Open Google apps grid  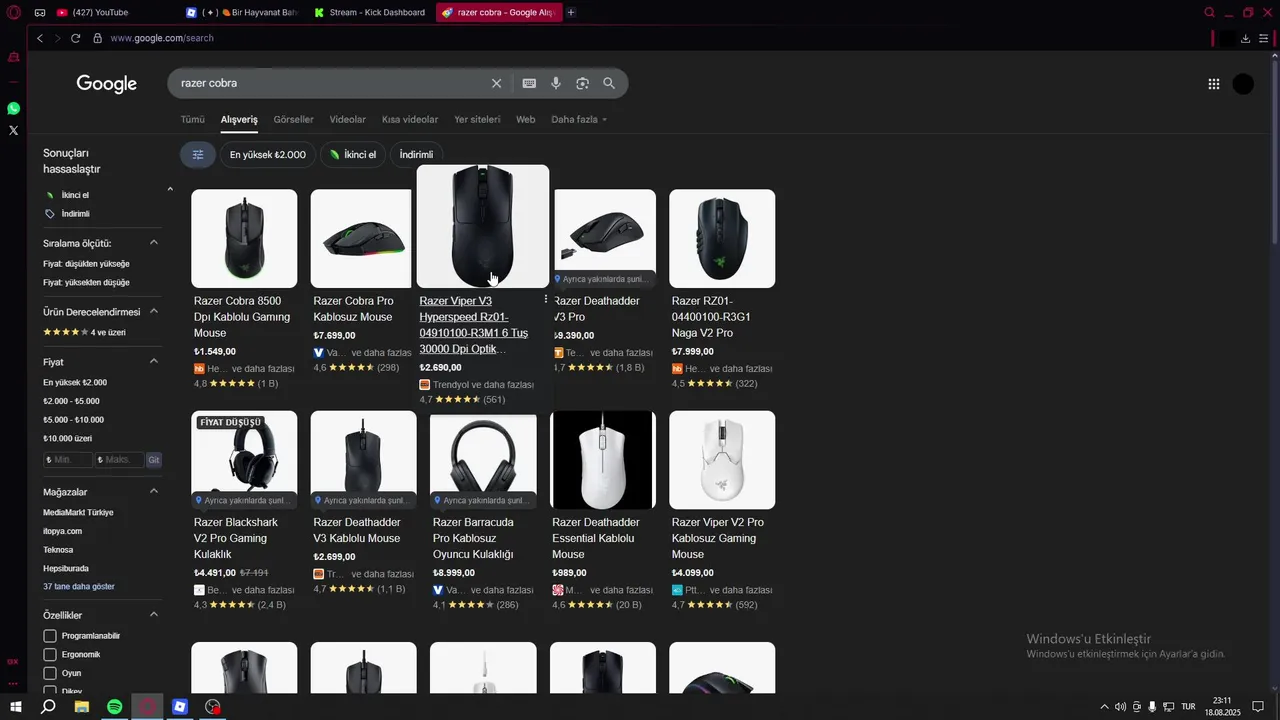(1214, 84)
